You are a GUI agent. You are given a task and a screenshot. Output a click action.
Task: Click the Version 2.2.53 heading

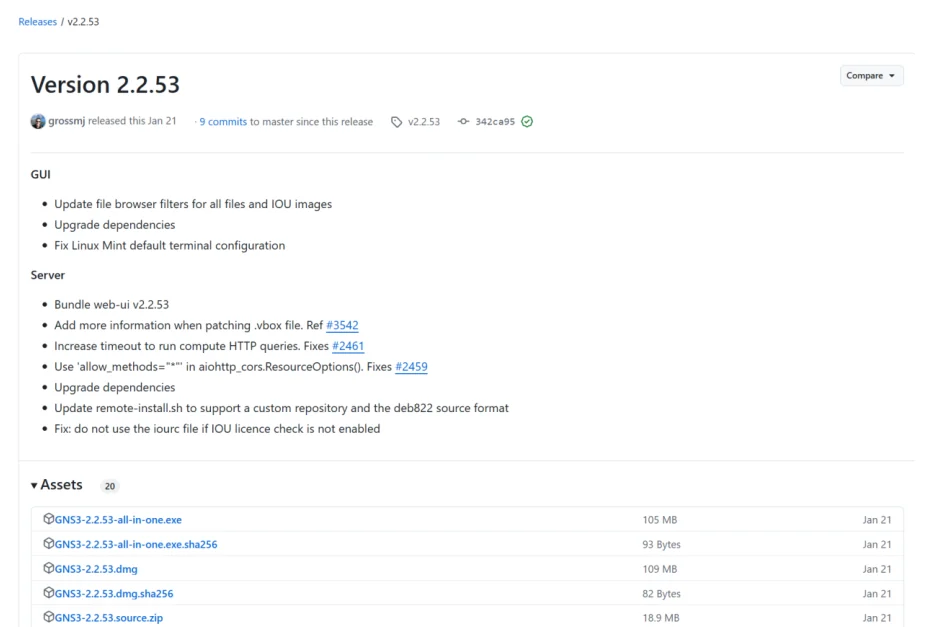(x=105, y=85)
